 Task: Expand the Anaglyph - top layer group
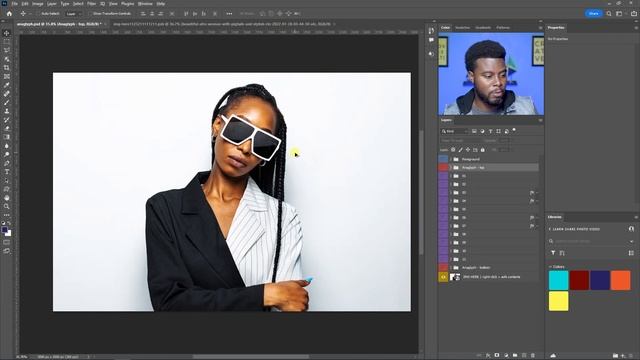coord(451,168)
